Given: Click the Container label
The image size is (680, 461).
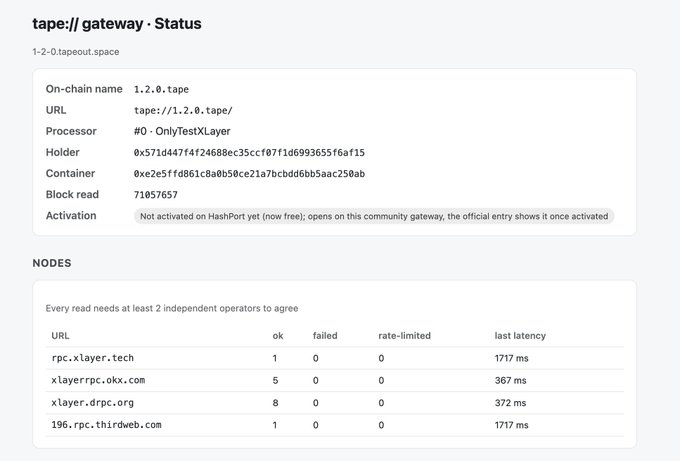Looking at the screenshot, I should [70, 173].
